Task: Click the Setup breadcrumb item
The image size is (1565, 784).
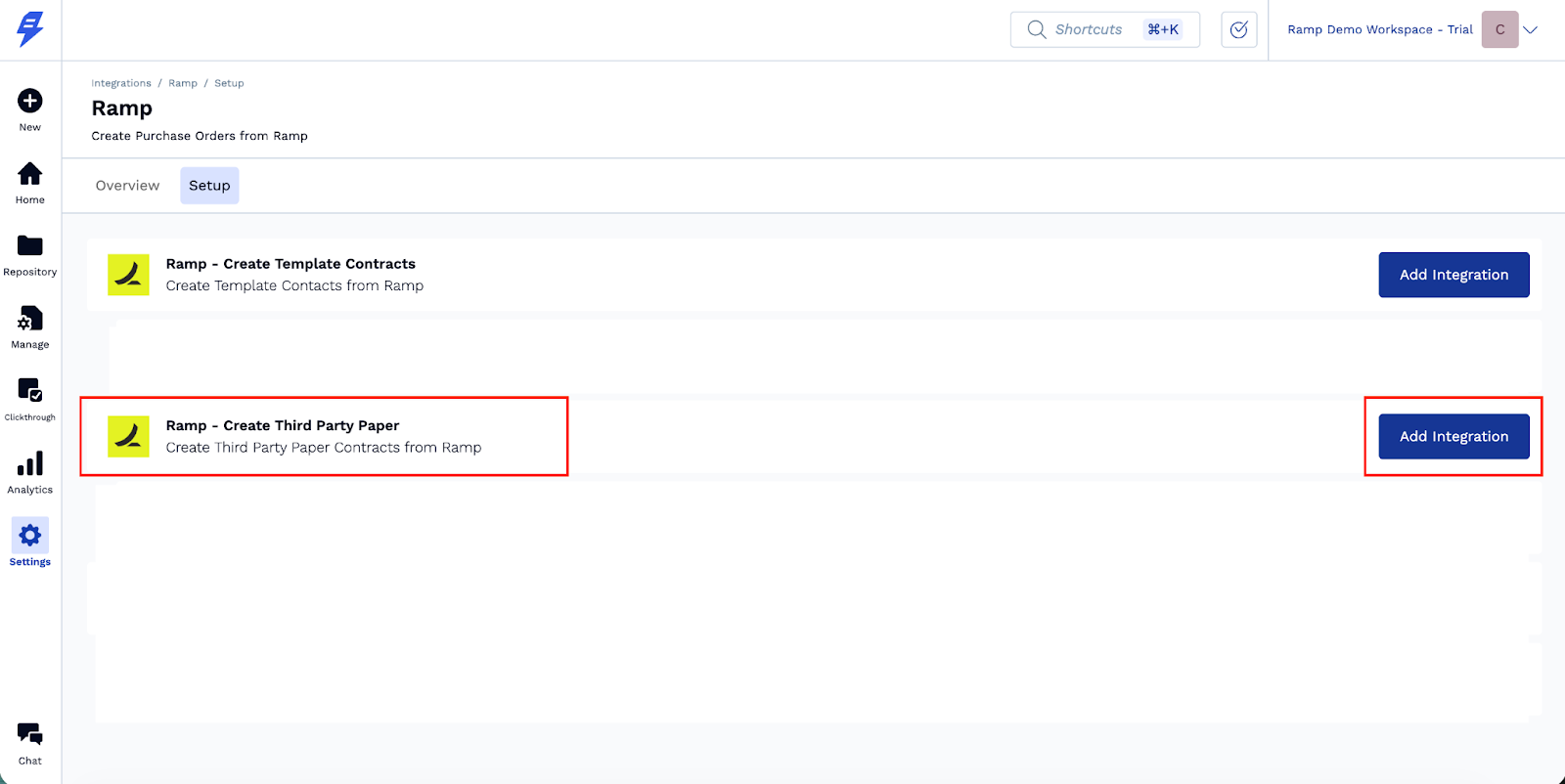Action: pos(229,83)
